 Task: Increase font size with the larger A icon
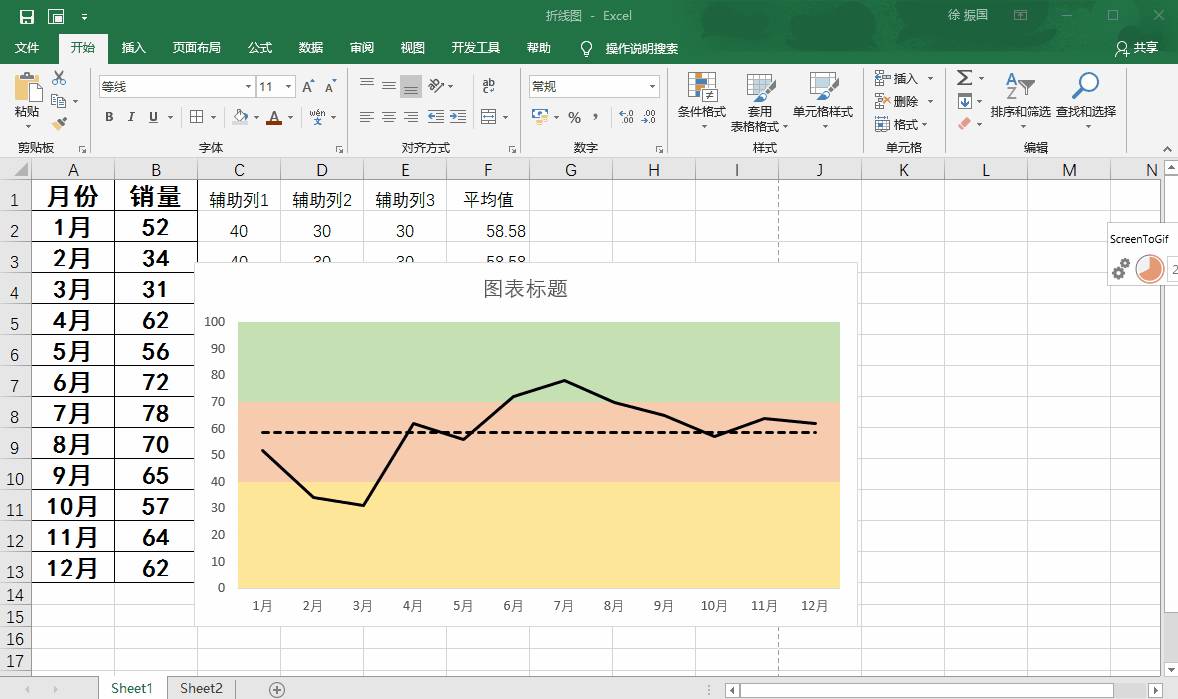pyautogui.click(x=308, y=86)
